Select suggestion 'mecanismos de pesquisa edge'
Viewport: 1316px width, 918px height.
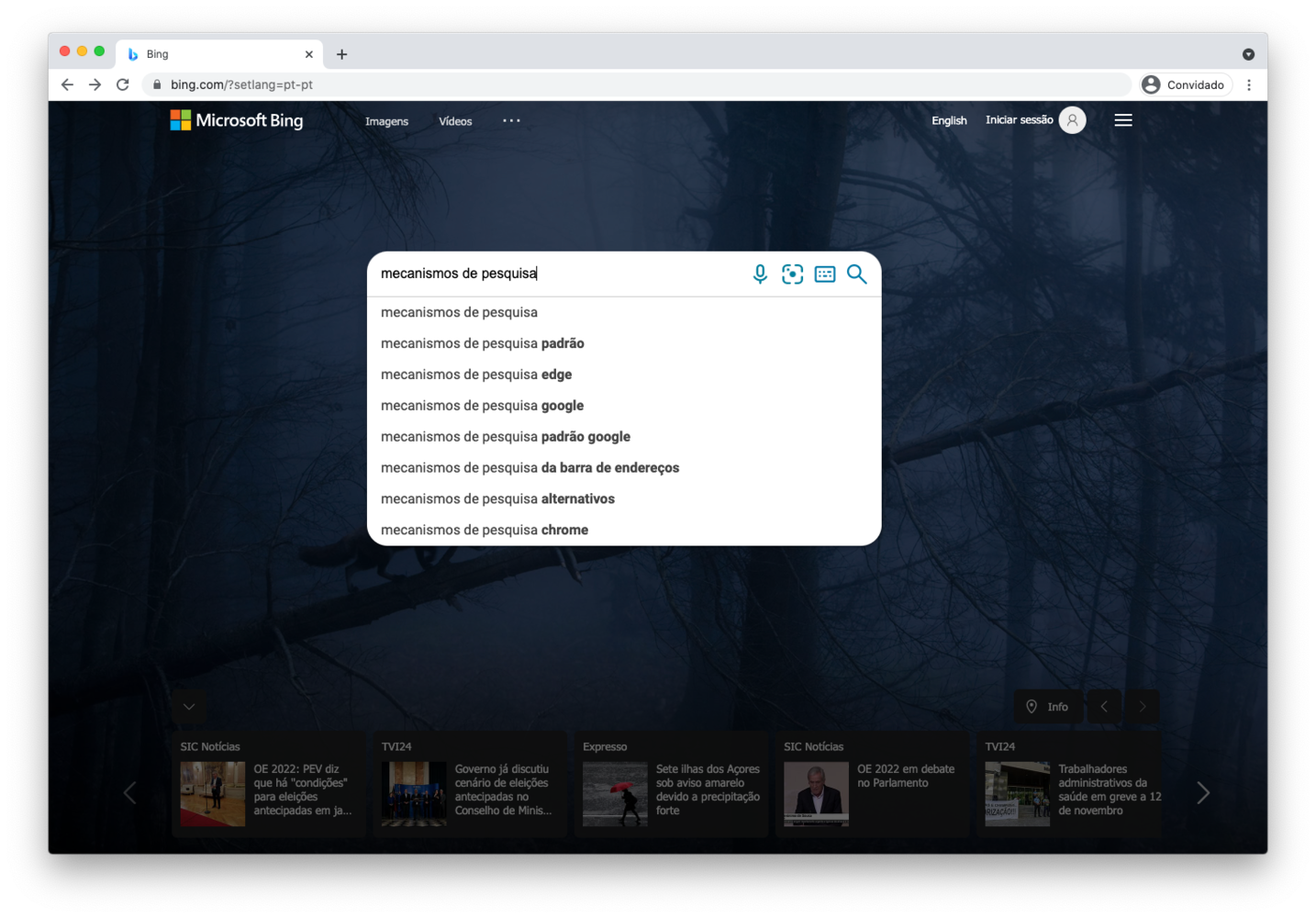[624, 375]
